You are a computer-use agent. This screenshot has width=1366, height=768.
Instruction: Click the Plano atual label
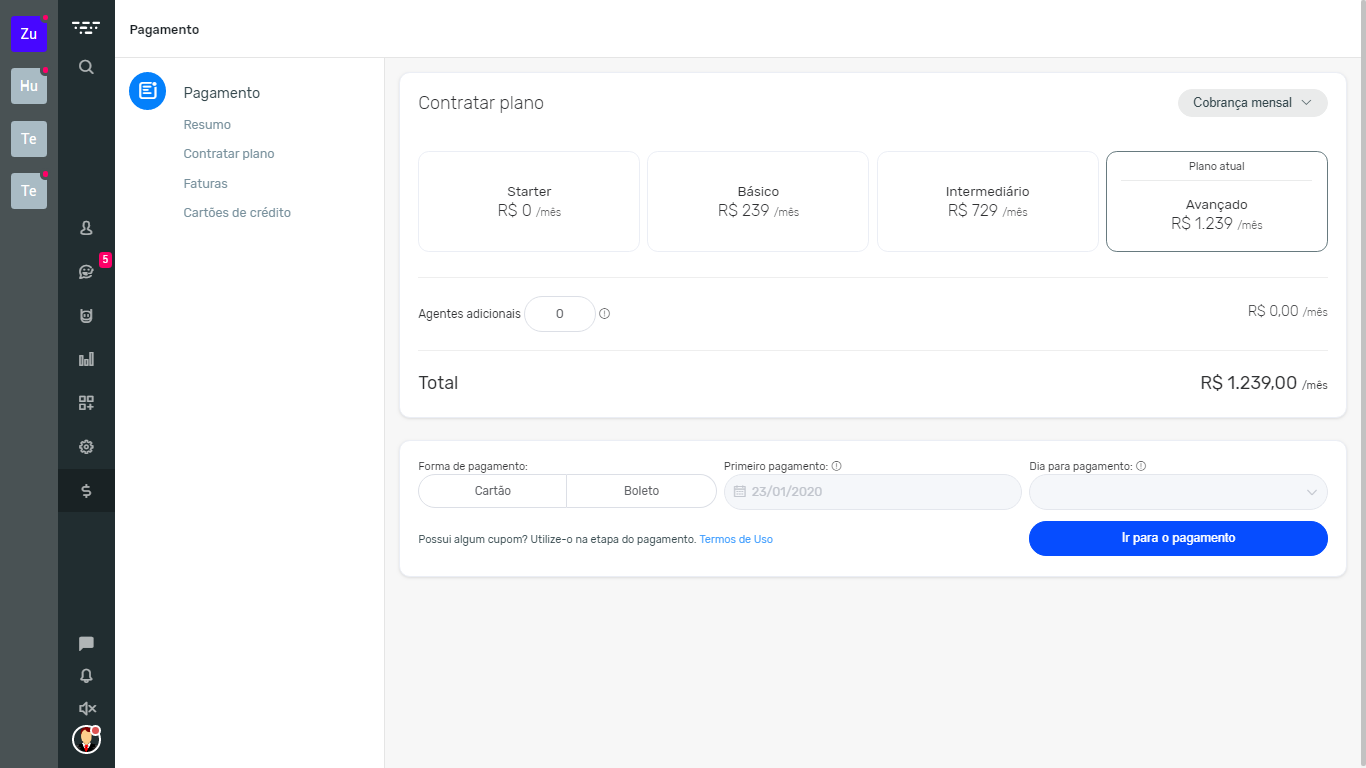(x=1216, y=166)
